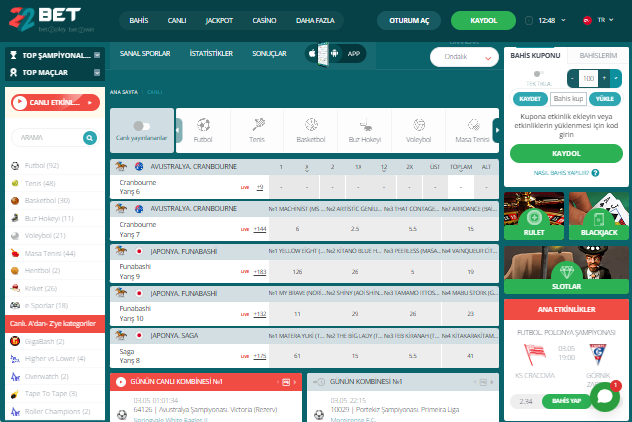Click the Buz Hokeyi icon in carousel

click(x=365, y=126)
